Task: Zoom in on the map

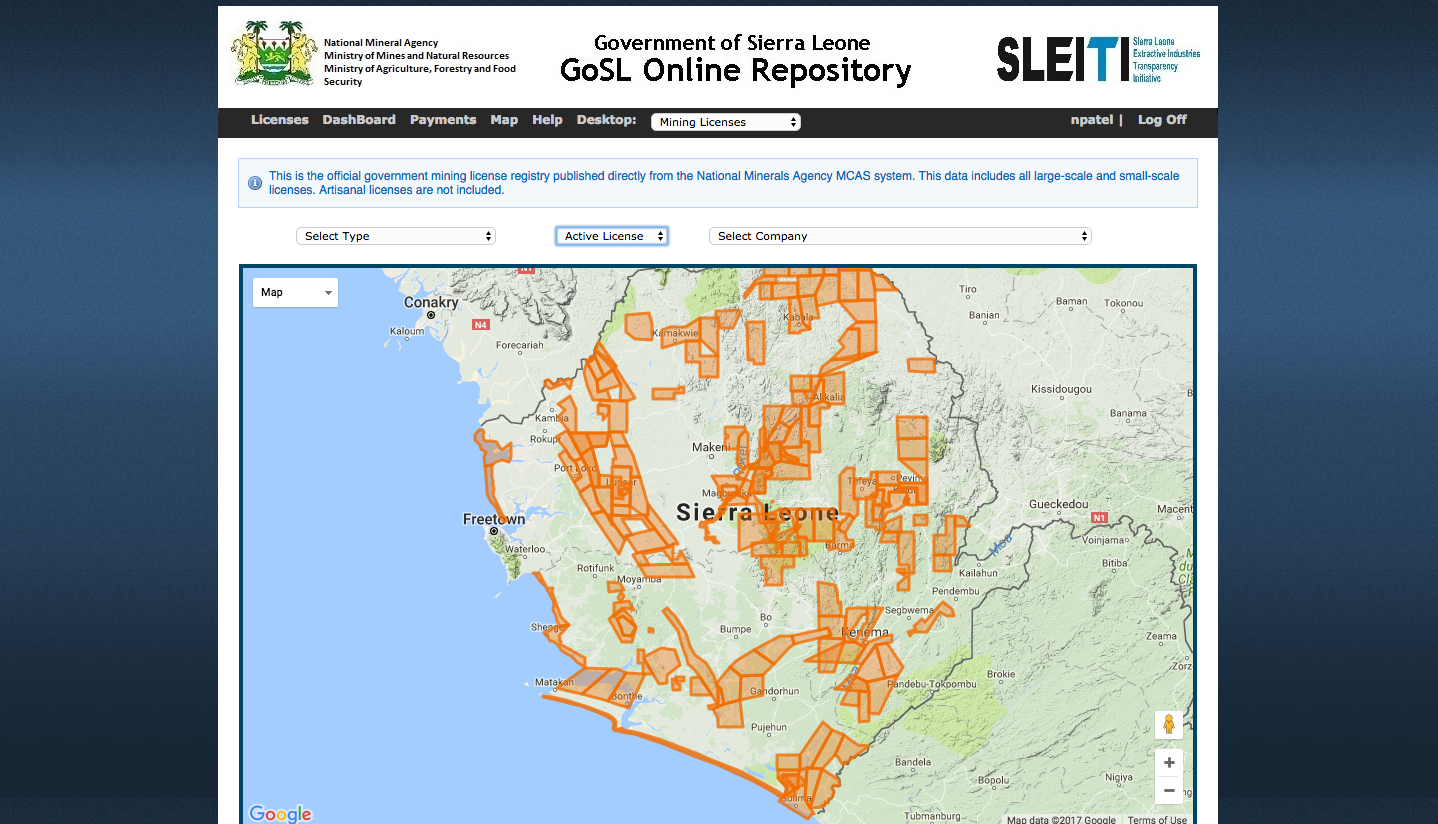Action: coord(1169,763)
